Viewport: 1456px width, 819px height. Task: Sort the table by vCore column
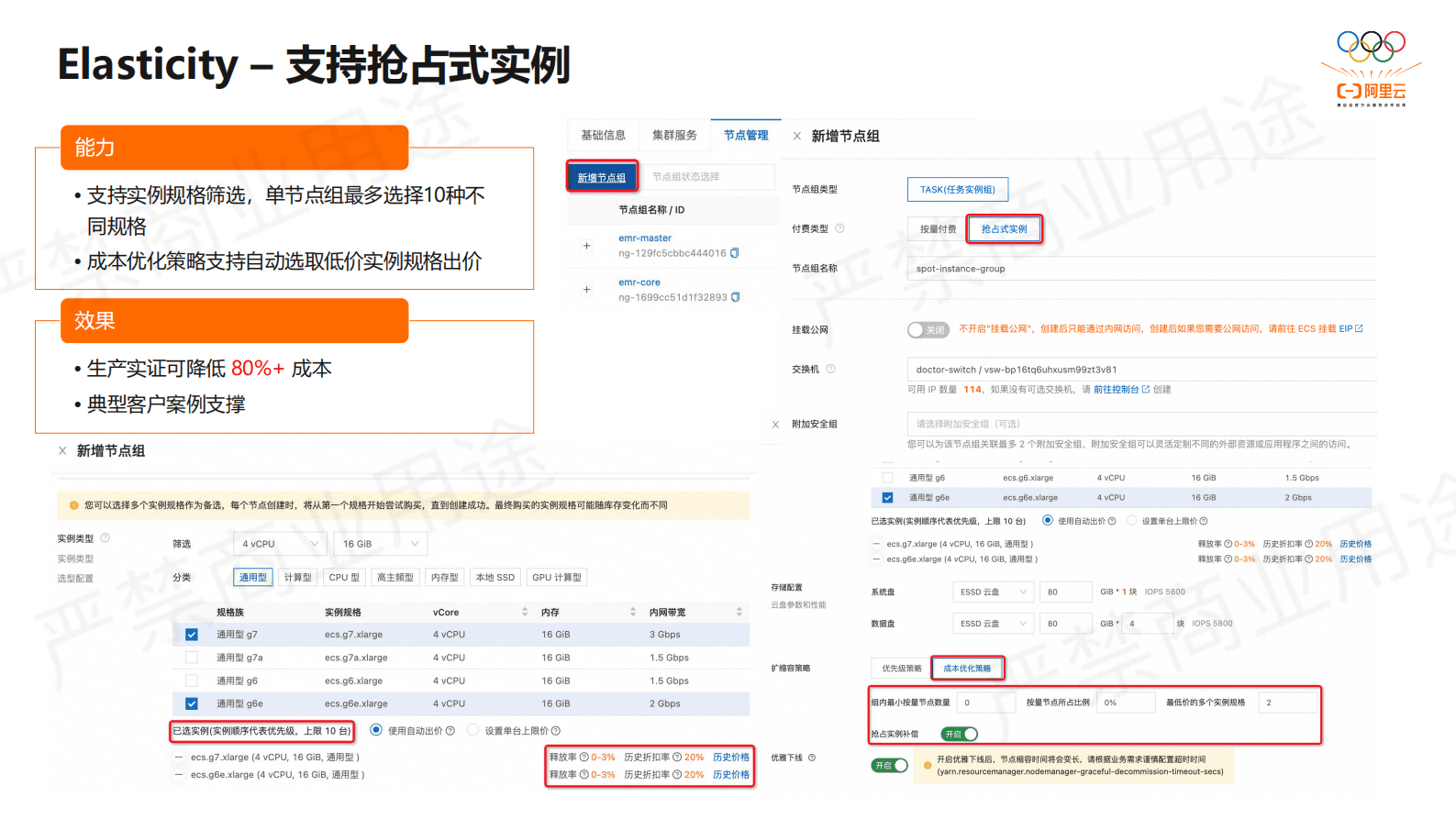pos(525,612)
